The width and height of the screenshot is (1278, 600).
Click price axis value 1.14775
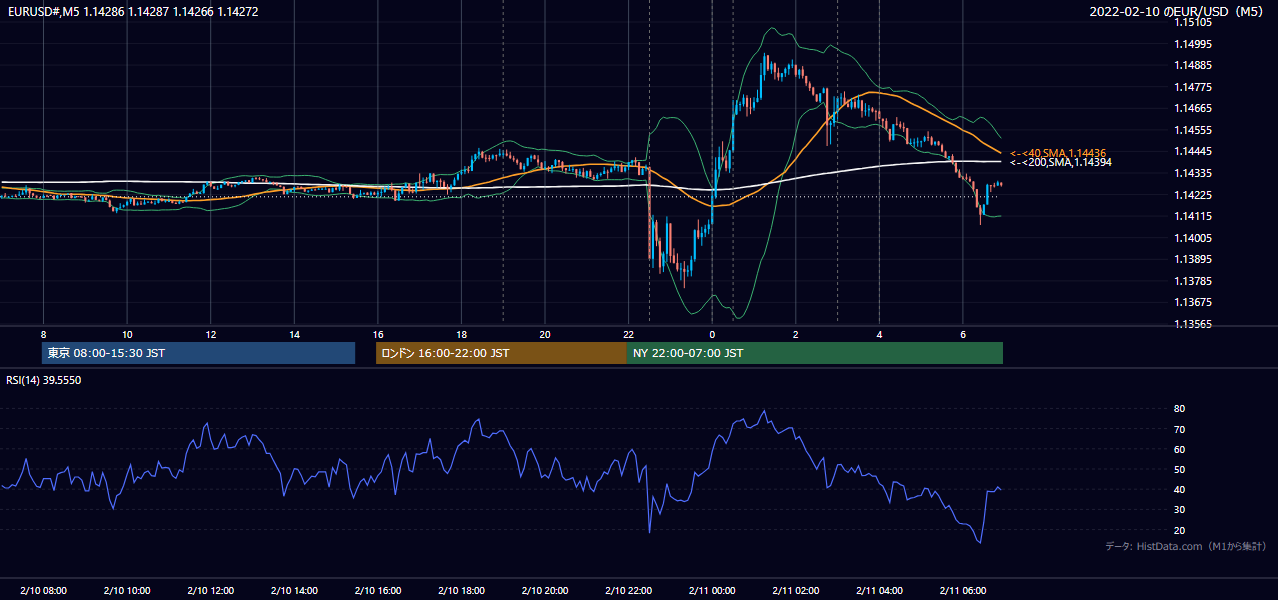coord(1194,87)
